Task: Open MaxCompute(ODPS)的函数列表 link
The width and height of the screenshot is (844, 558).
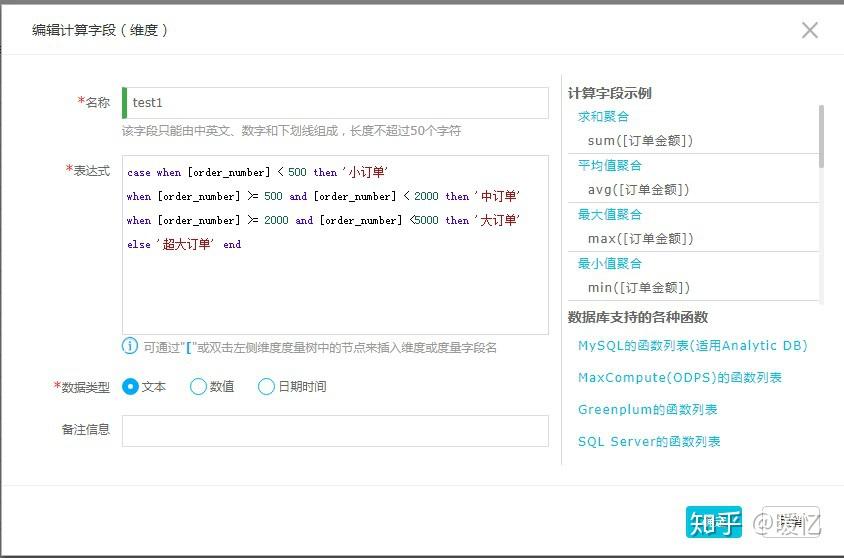Action: (x=680, y=377)
